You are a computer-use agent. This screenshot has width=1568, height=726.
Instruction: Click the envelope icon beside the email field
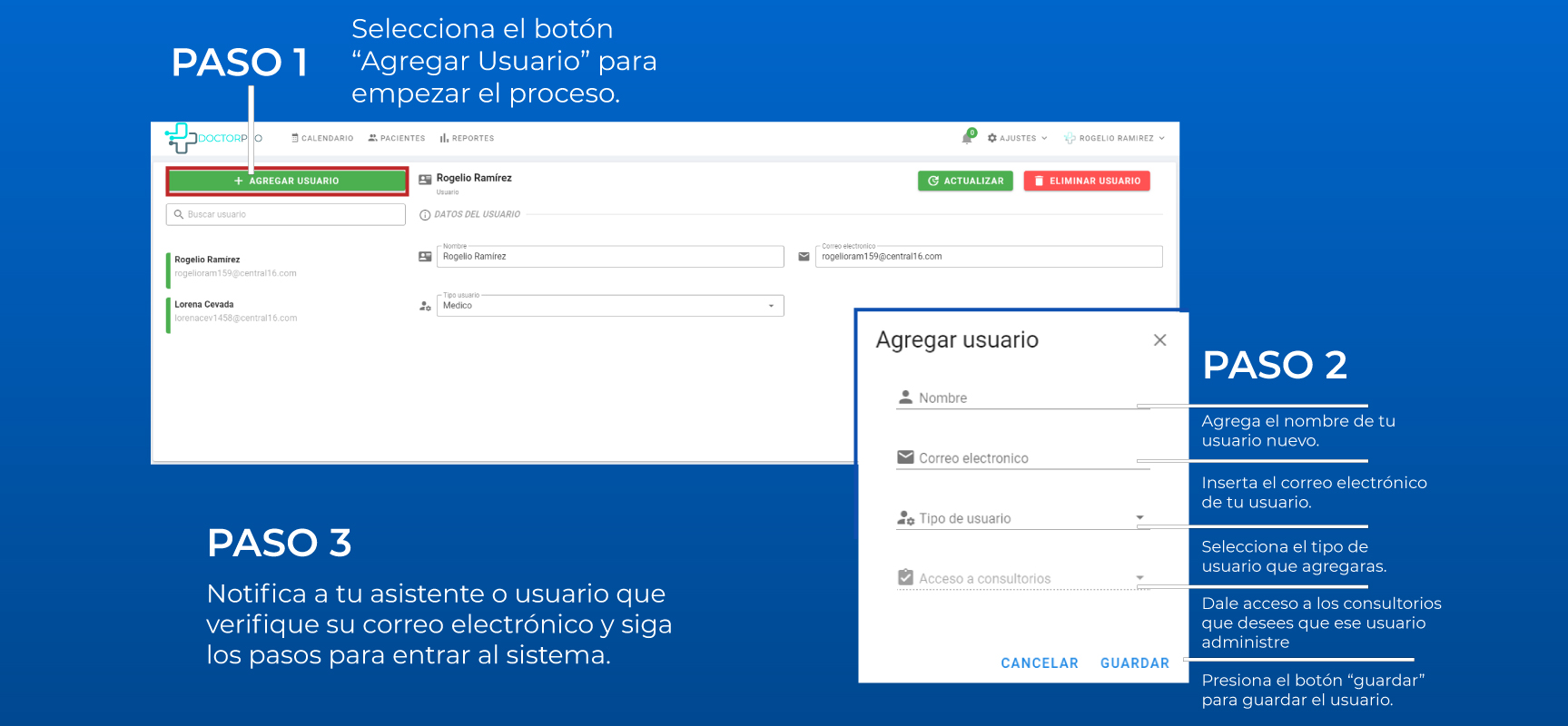(804, 257)
